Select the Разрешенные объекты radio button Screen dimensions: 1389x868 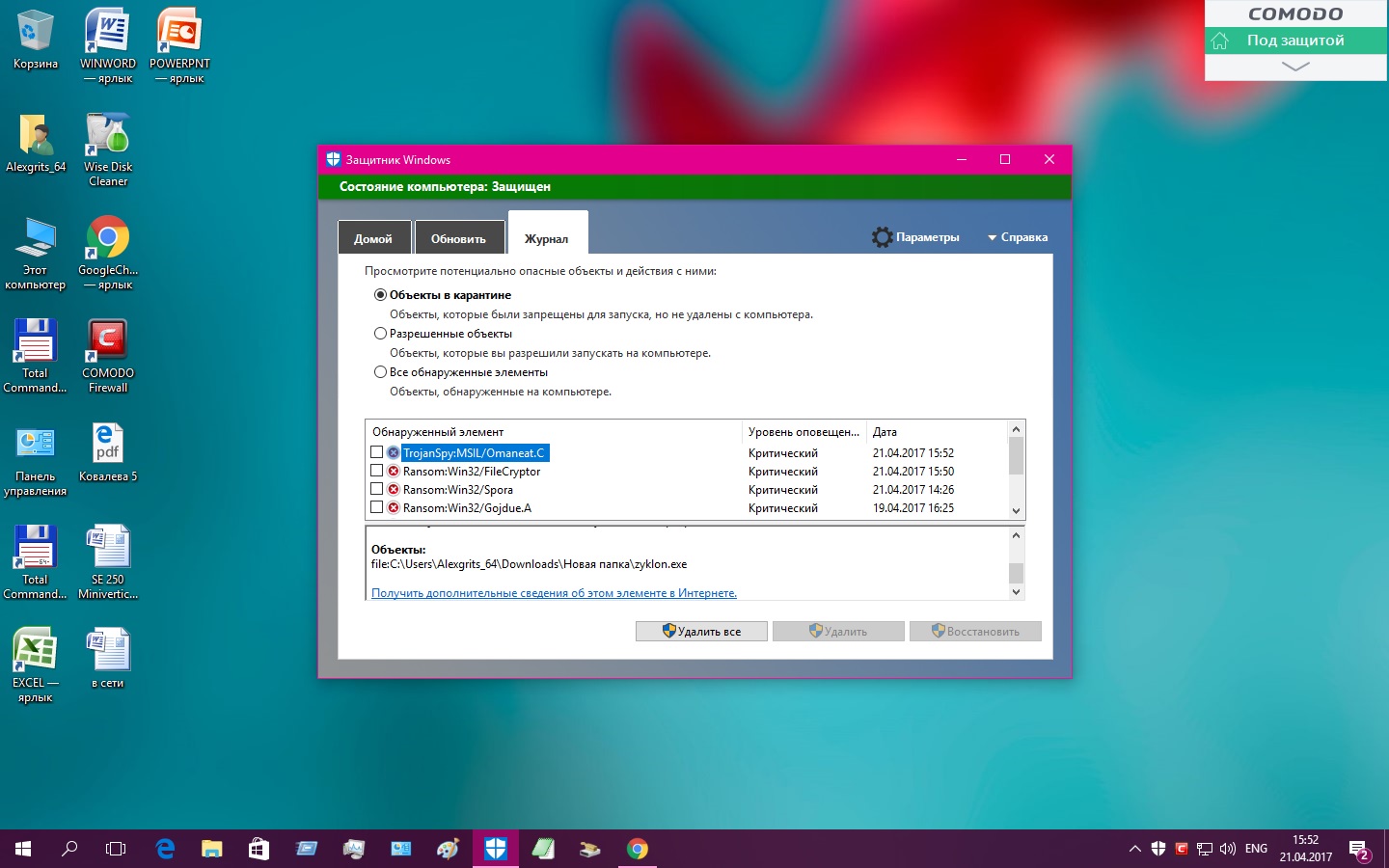point(380,334)
